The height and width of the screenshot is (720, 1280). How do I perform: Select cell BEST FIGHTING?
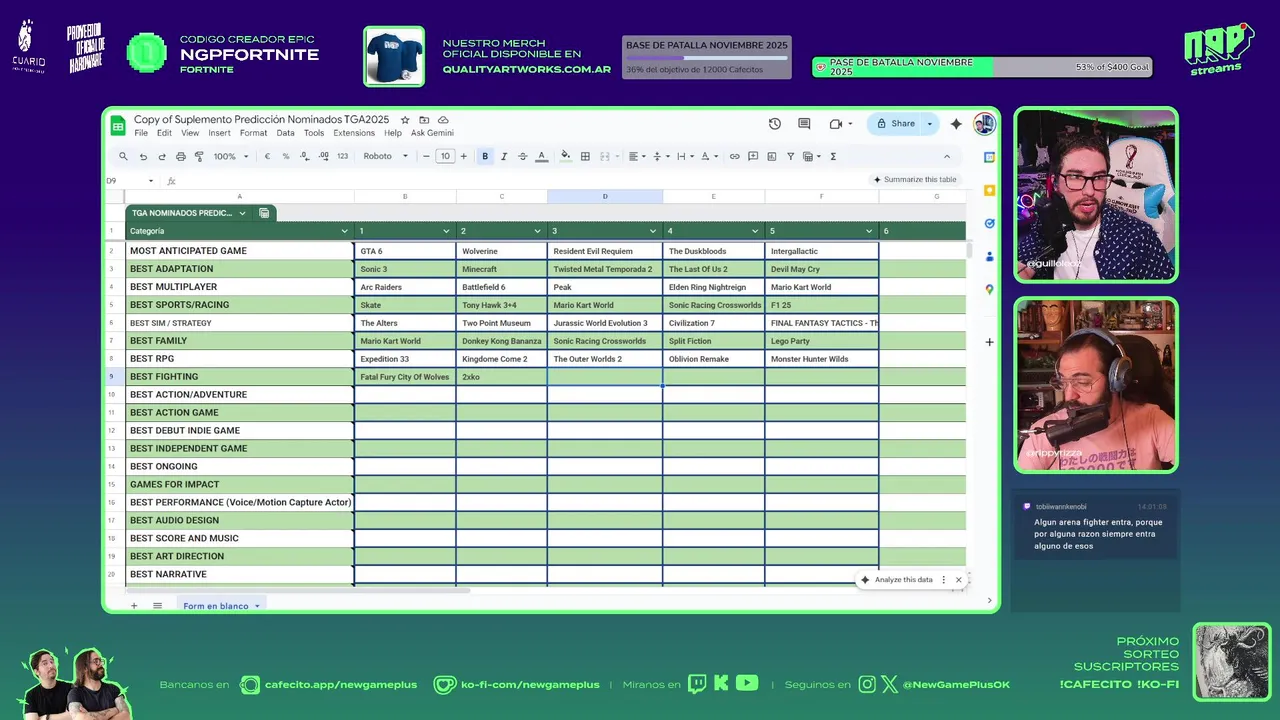240,377
